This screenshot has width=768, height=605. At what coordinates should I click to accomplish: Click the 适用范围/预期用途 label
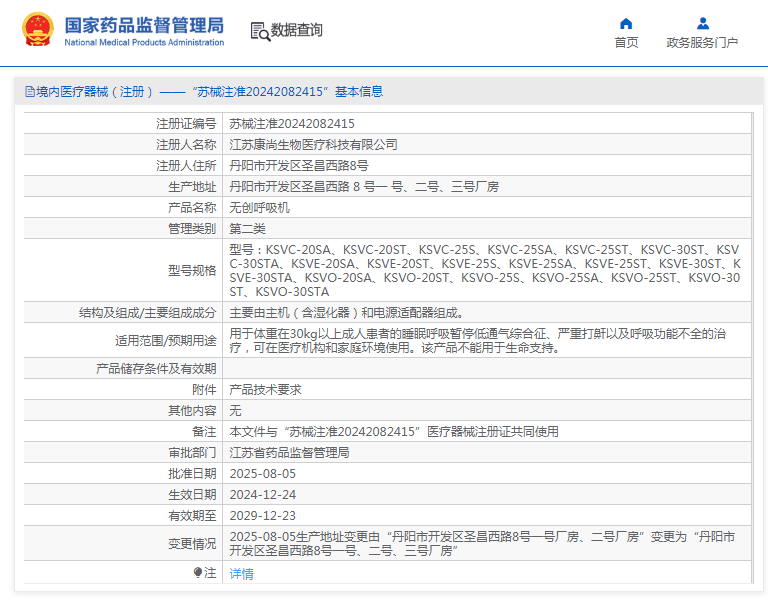pos(166,341)
